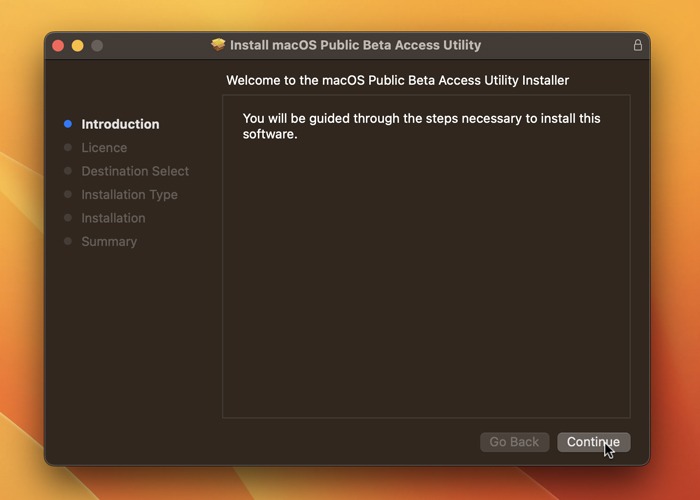The height and width of the screenshot is (500, 700).
Task: Click the disabled Go Back button
Action: click(x=514, y=442)
